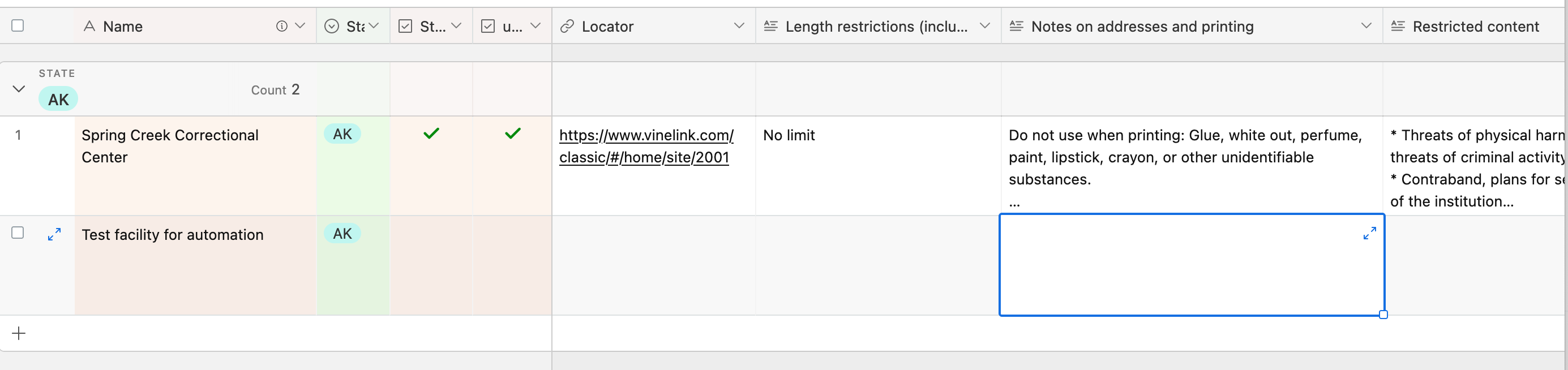Click the single select icon in the Sta column header
This screenshot has width=1568, height=370.
(332, 26)
